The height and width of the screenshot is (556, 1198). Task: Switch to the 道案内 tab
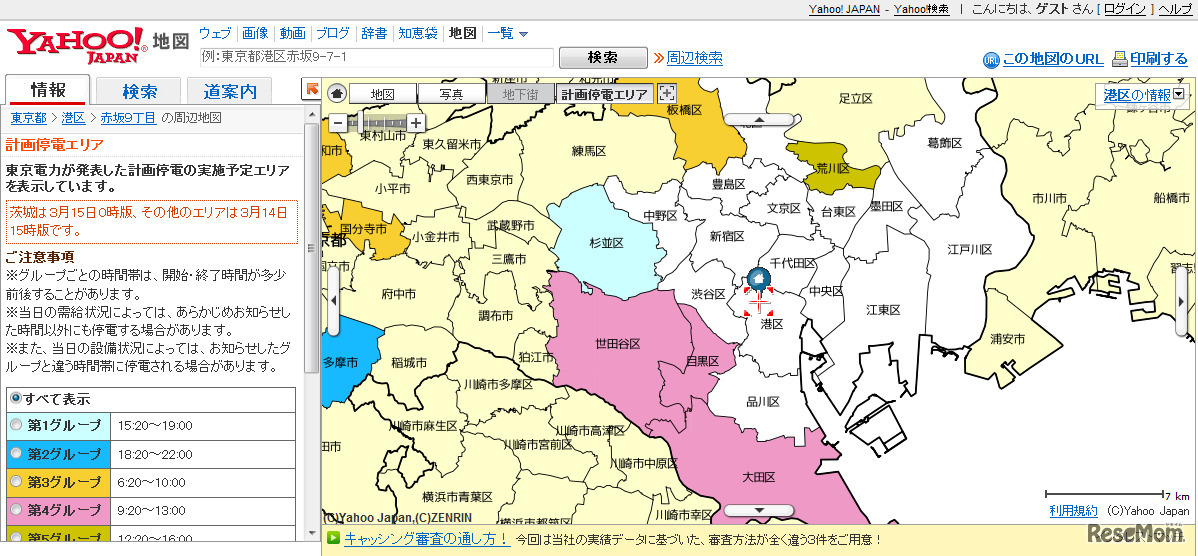(x=230, y=91)
